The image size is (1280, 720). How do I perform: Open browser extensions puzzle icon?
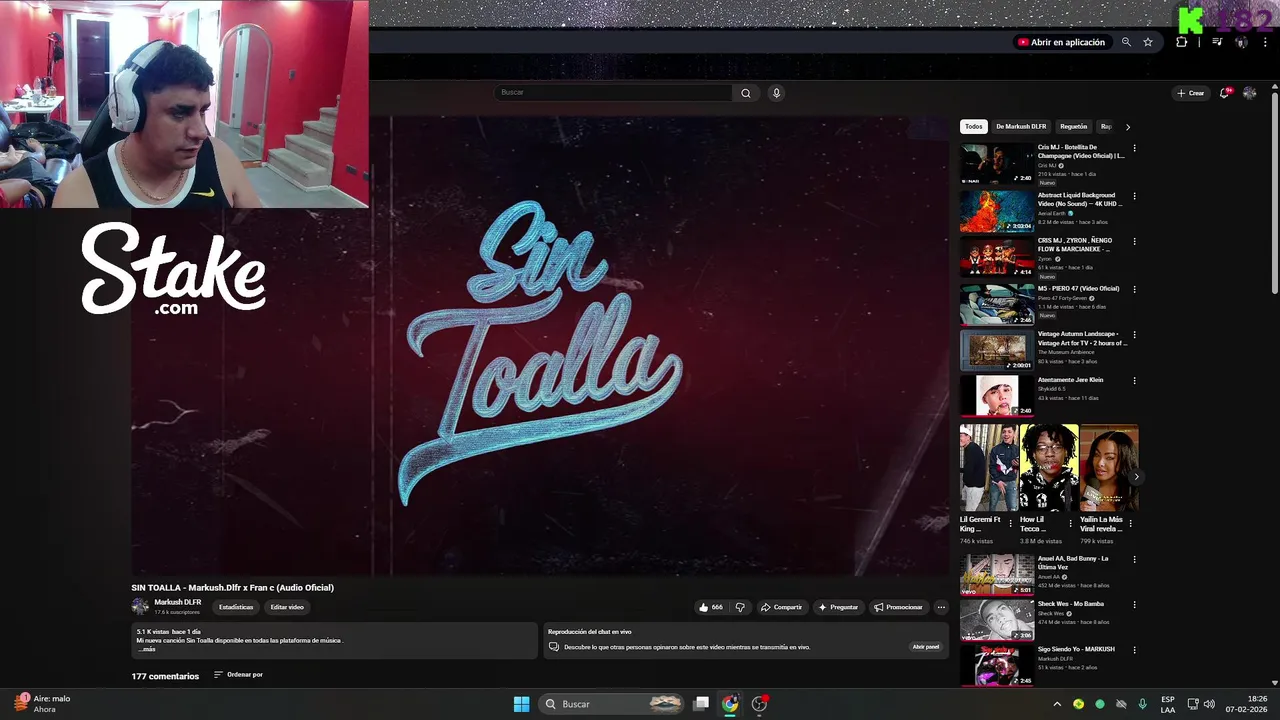pos(1182,42)
